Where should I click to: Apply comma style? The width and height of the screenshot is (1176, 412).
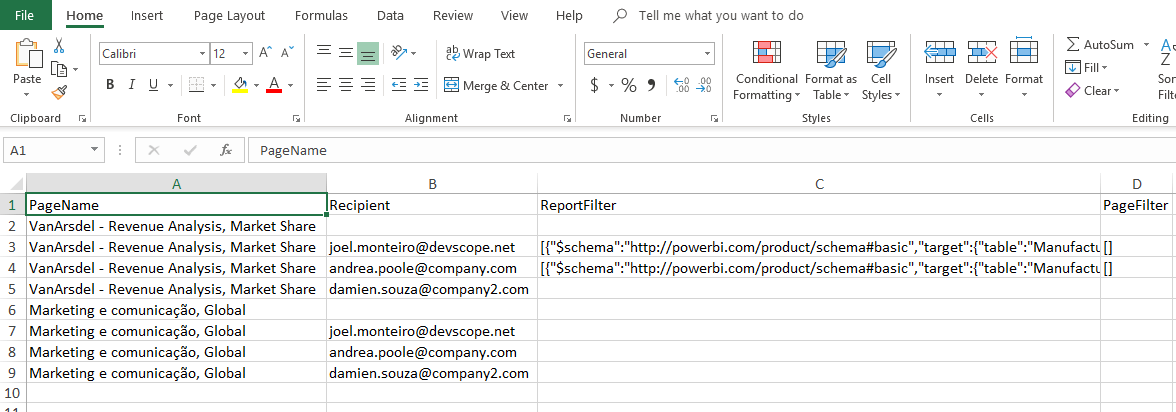coord(651,86)
